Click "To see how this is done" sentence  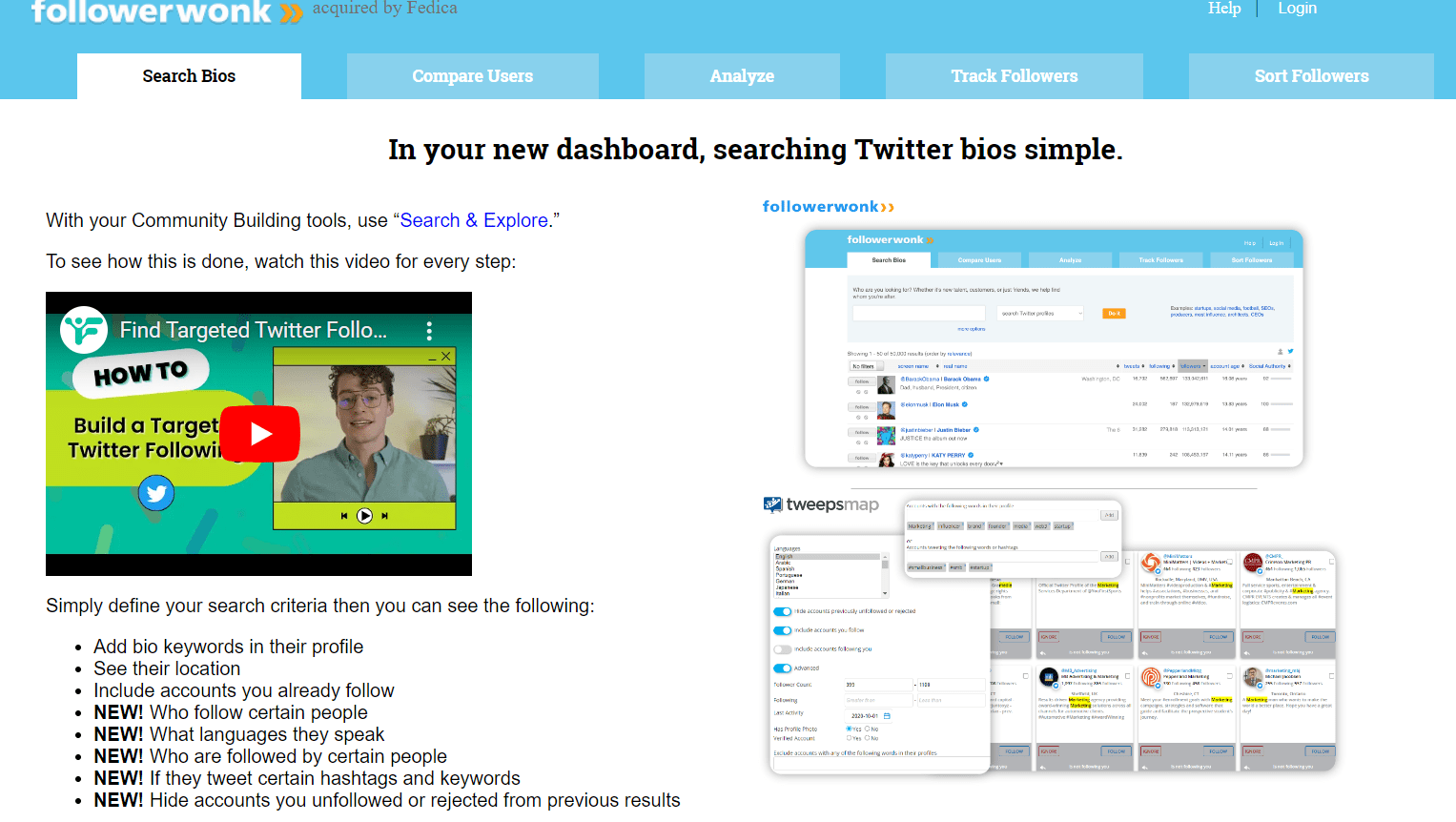tap(281, 261)
